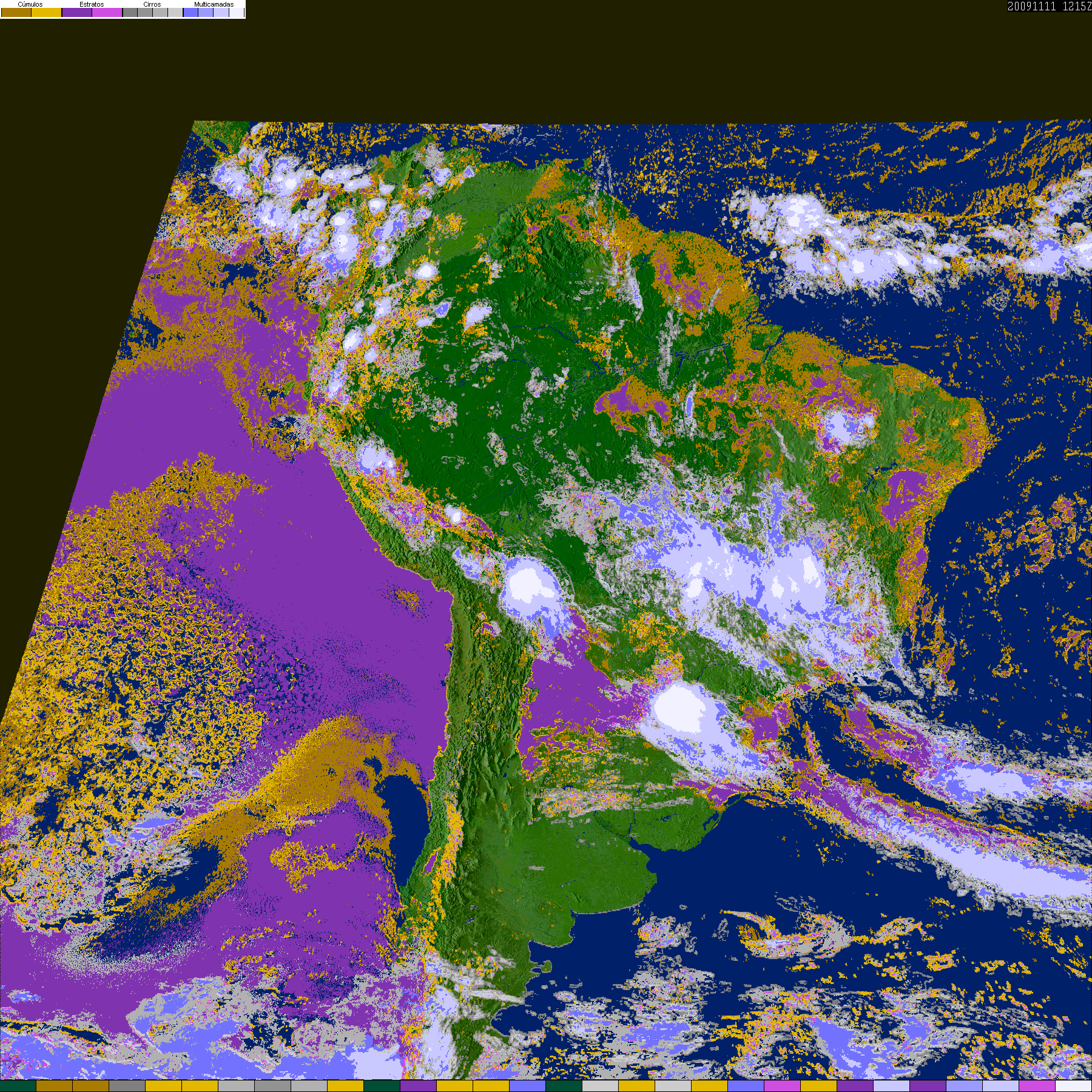Select the magenta Estratos legend swatch

click(107, 12)
